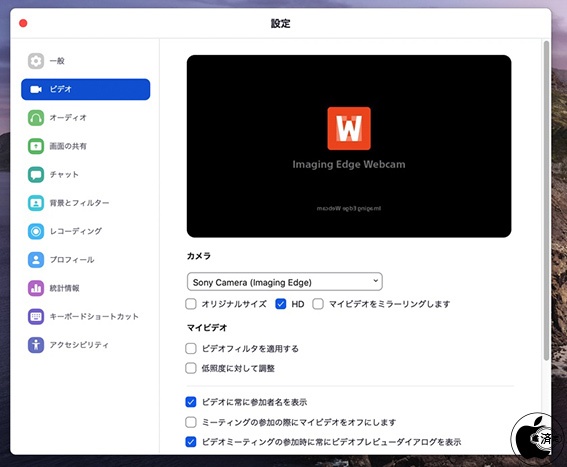Switch to 画面の共有 tab label
This screenshot has height=467, width=567.
click(x=68, y=146)
